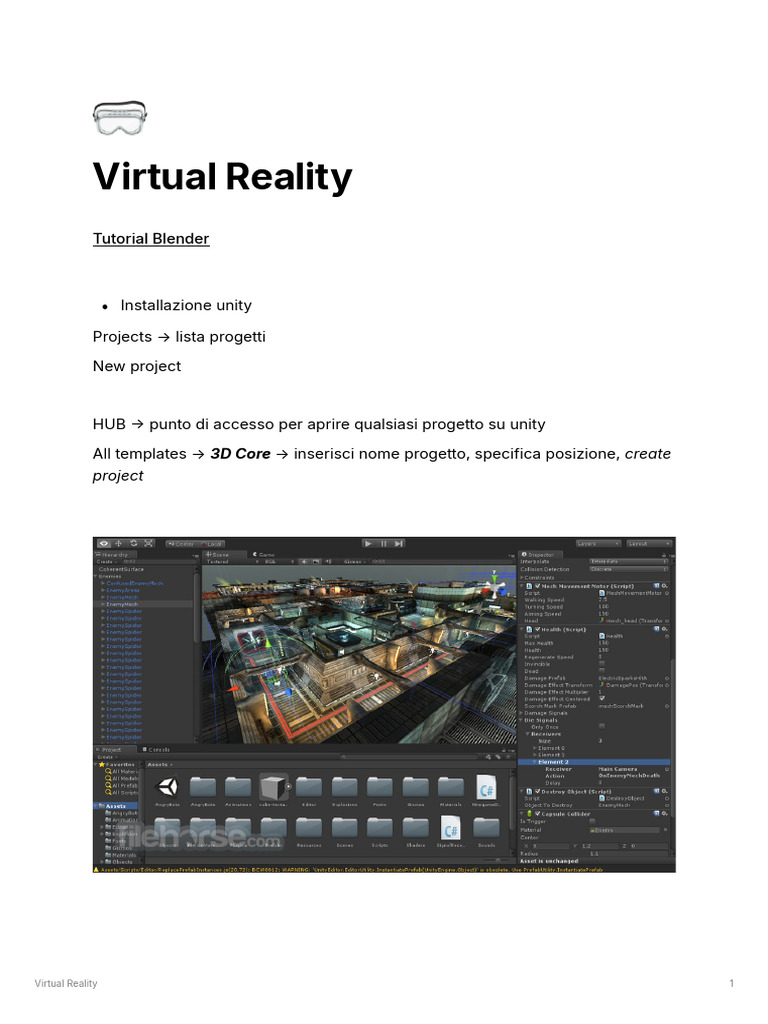Expand Element 1 in Receivers
This screenshot has height=1024, width=768.
point(535,755)
